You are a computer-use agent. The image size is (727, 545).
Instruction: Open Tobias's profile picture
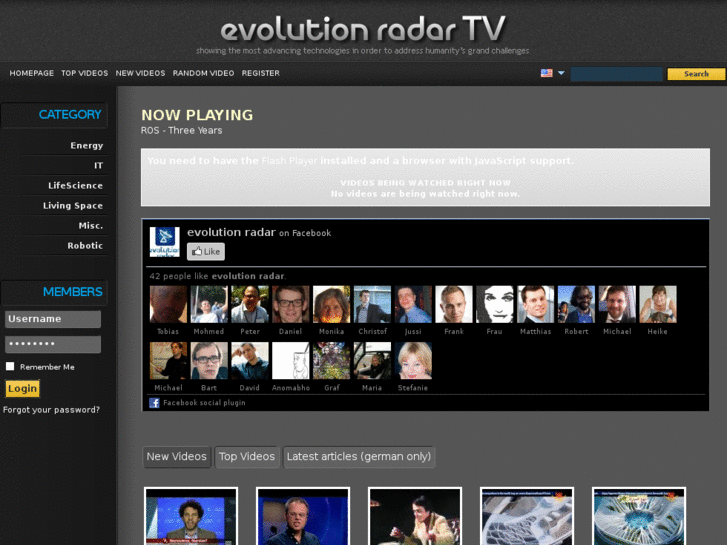point(168,304)
